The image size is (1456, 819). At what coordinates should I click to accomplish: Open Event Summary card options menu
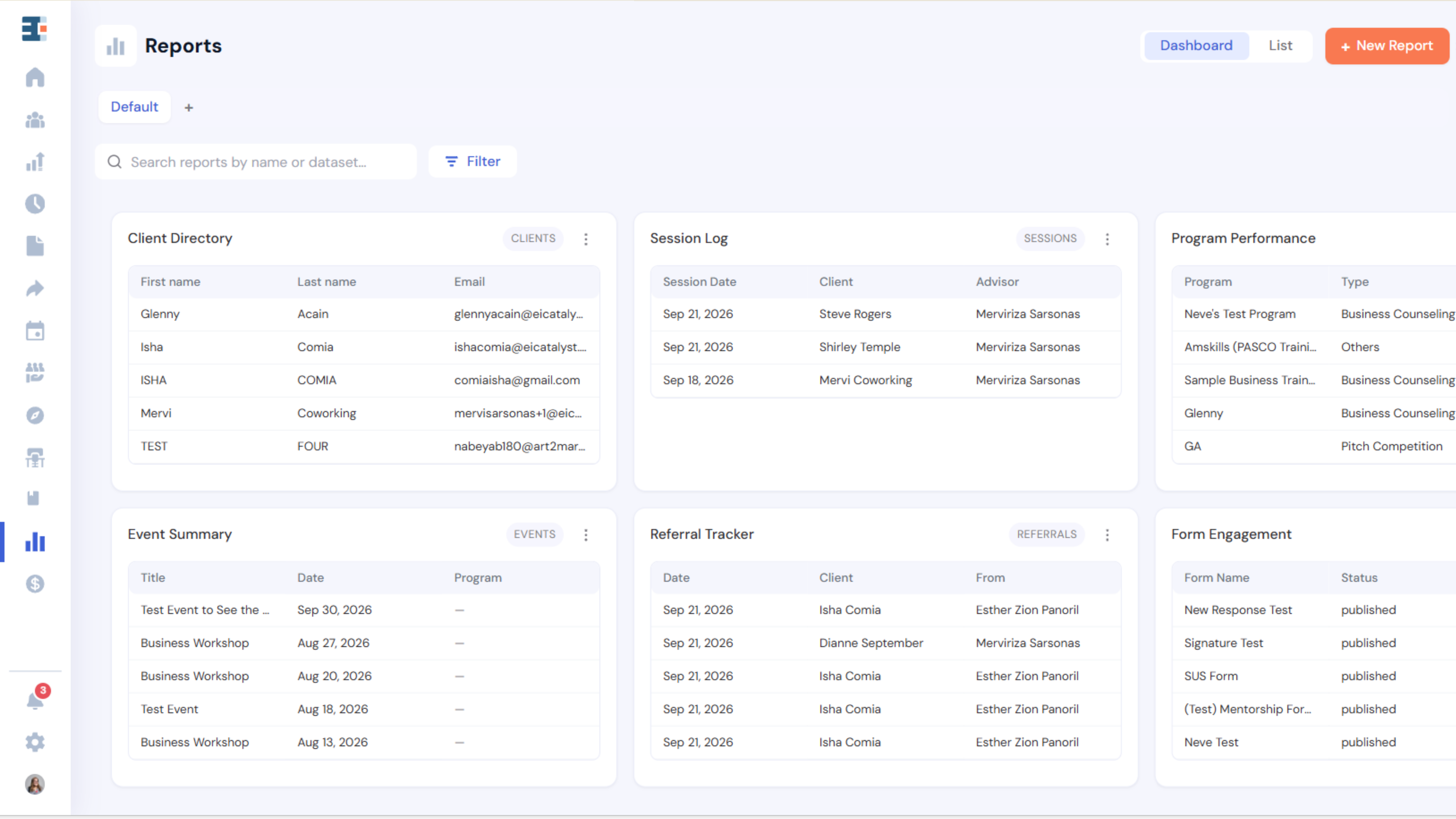(586, 535)
